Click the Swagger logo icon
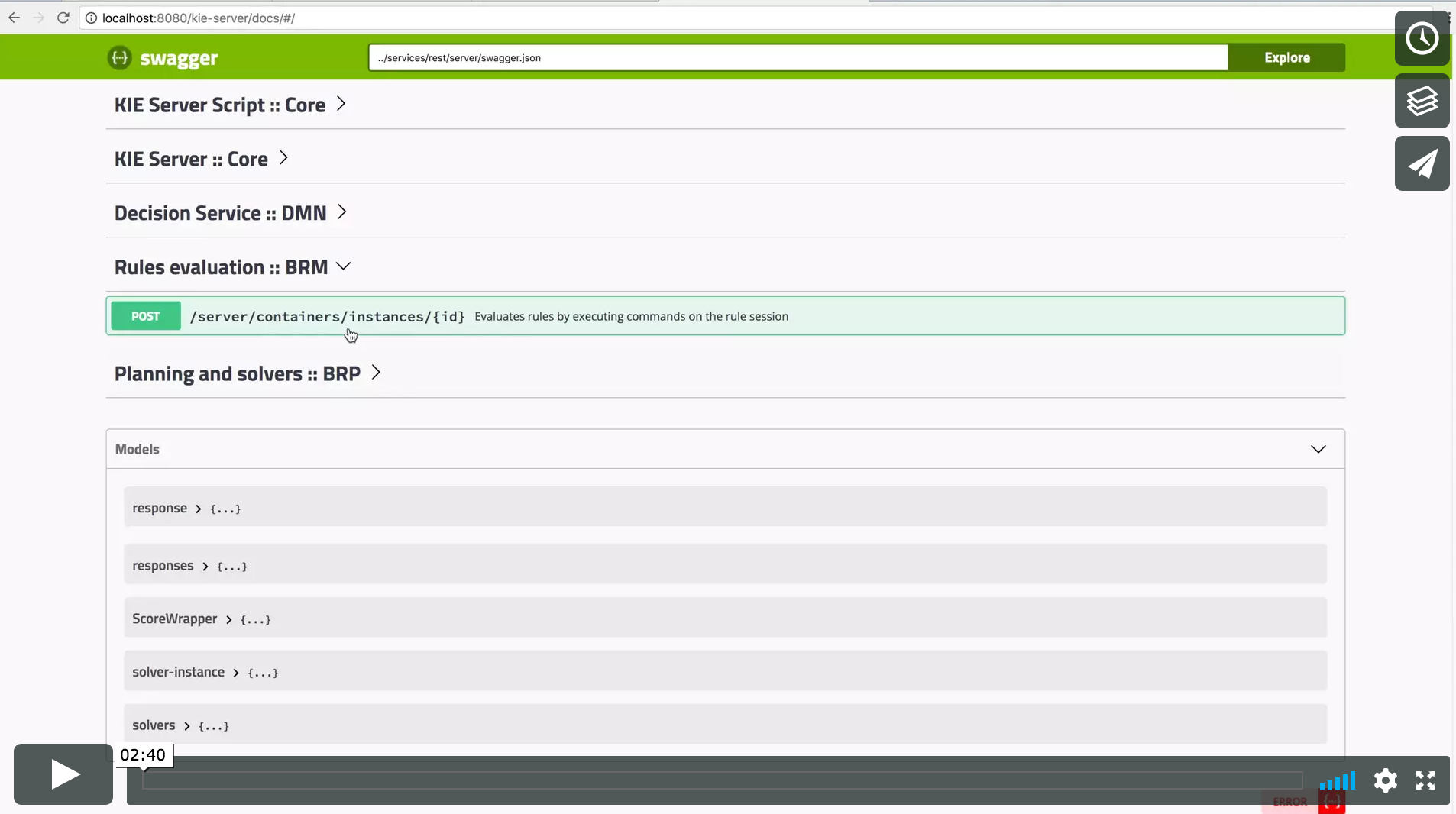This screenshot has height=814, width=1456. (120, 57)
